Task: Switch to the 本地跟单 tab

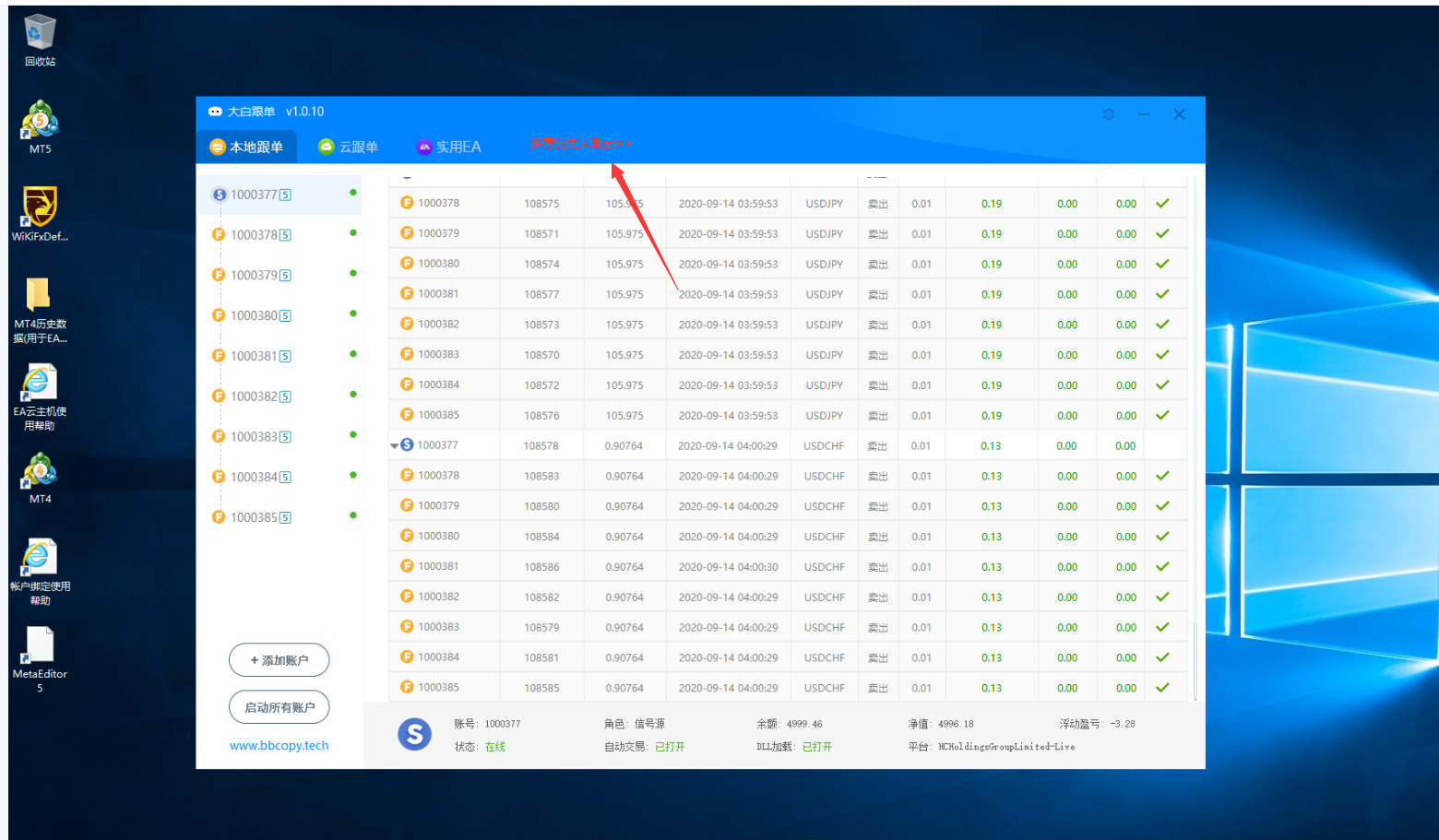Action: 246,148
